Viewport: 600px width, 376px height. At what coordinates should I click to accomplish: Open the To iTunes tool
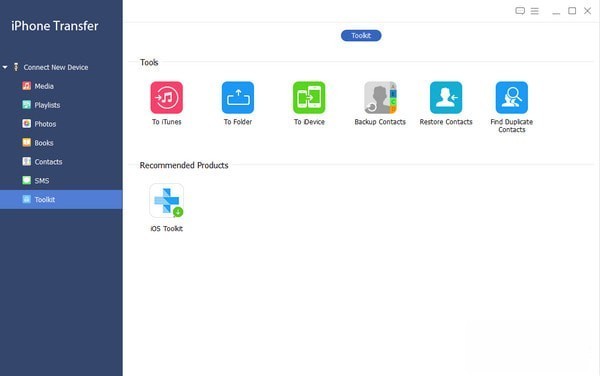point(166,98)
